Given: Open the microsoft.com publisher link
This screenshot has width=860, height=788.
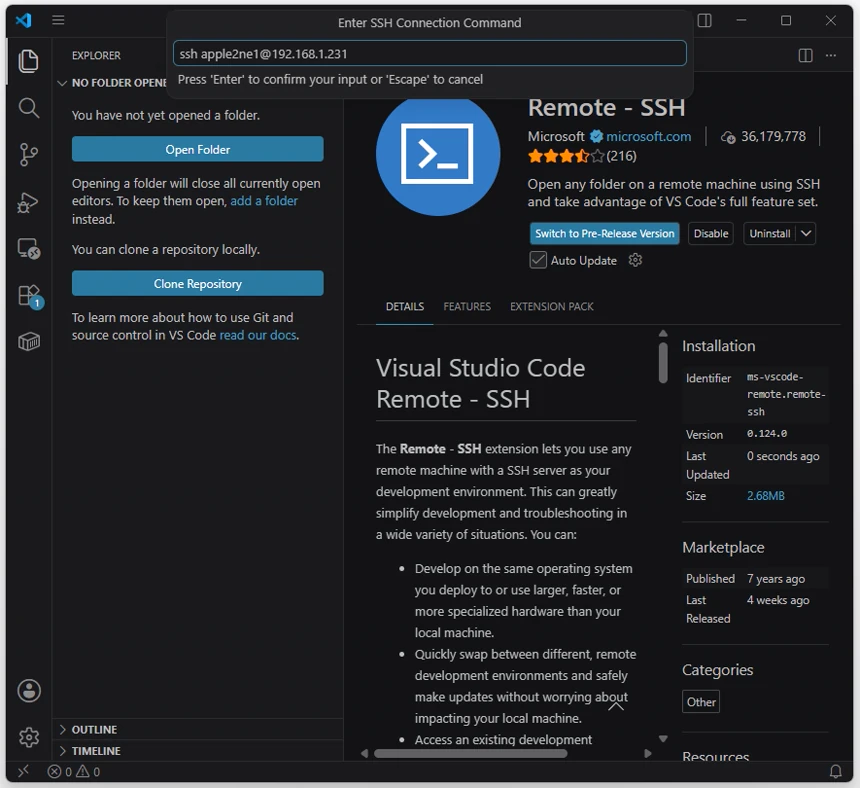Looking at the screenshot, I should 648,137.
